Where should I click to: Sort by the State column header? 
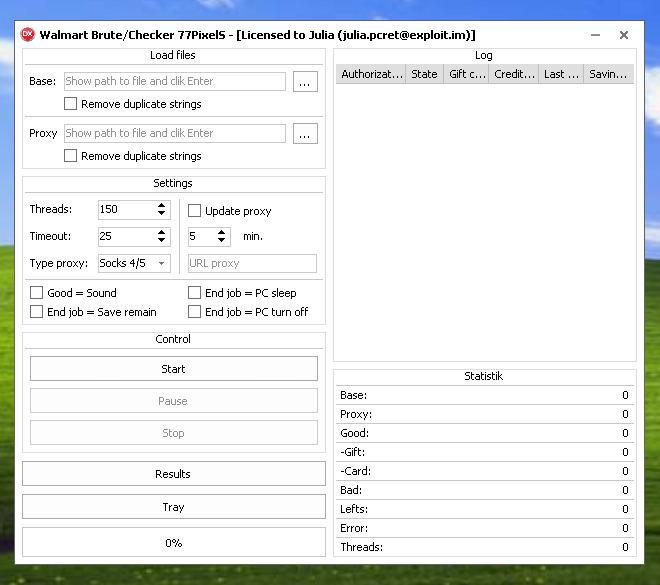pyautogui.click(x=424, y=74)
